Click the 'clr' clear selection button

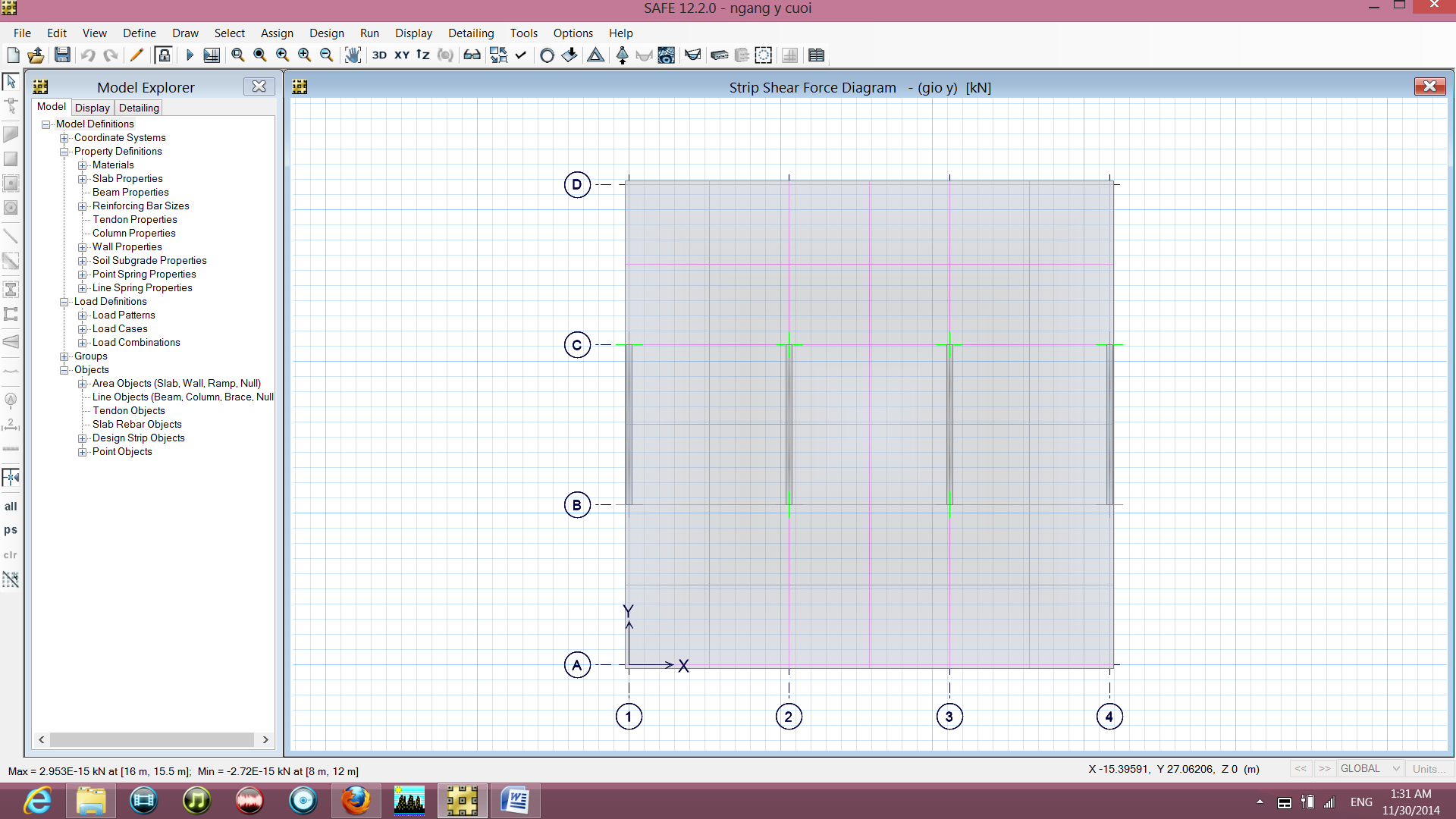point(11,555)
